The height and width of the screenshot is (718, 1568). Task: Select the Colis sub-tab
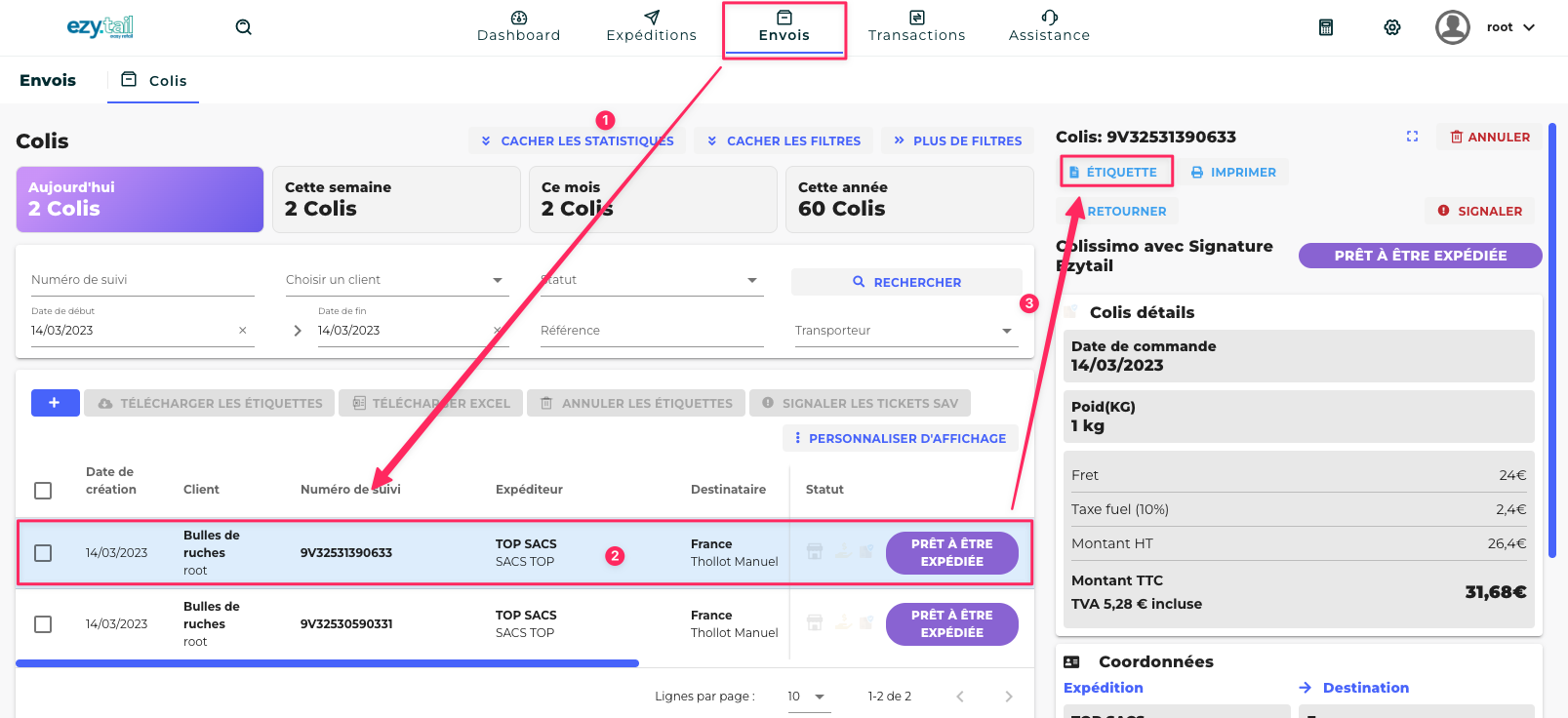tap(153, 80)
